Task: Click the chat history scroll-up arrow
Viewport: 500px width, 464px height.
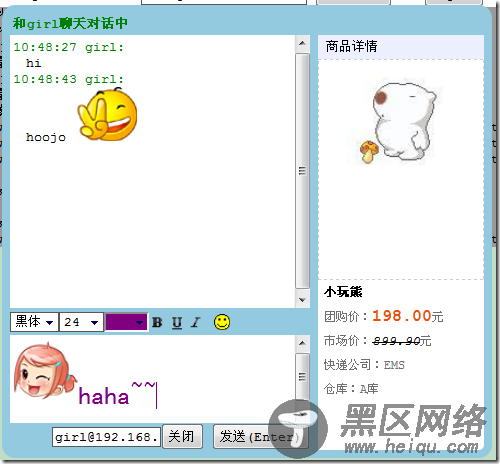Action: pyautogui.click(x=302, y=43)
